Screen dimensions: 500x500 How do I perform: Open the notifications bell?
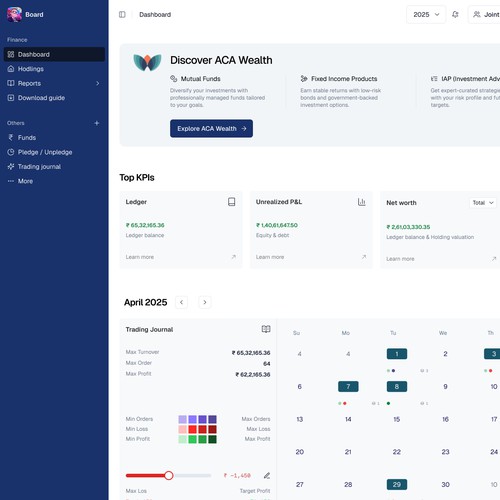(455, 14)
